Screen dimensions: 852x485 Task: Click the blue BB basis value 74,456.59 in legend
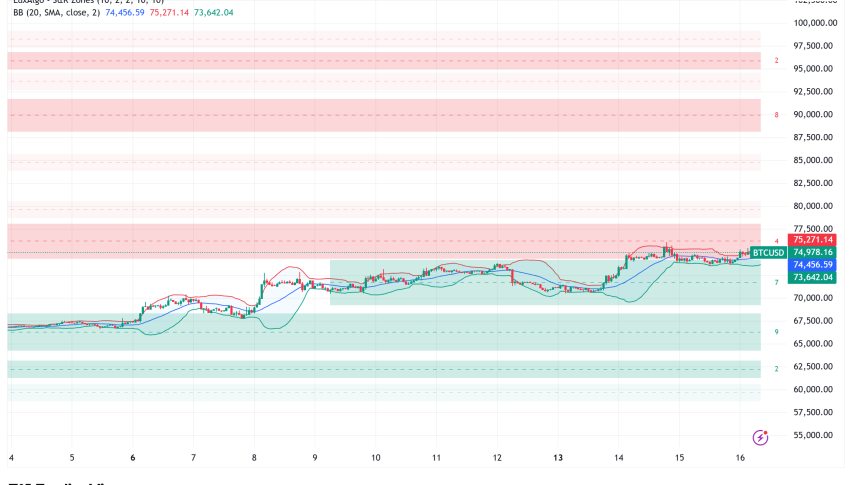(130, 12)
